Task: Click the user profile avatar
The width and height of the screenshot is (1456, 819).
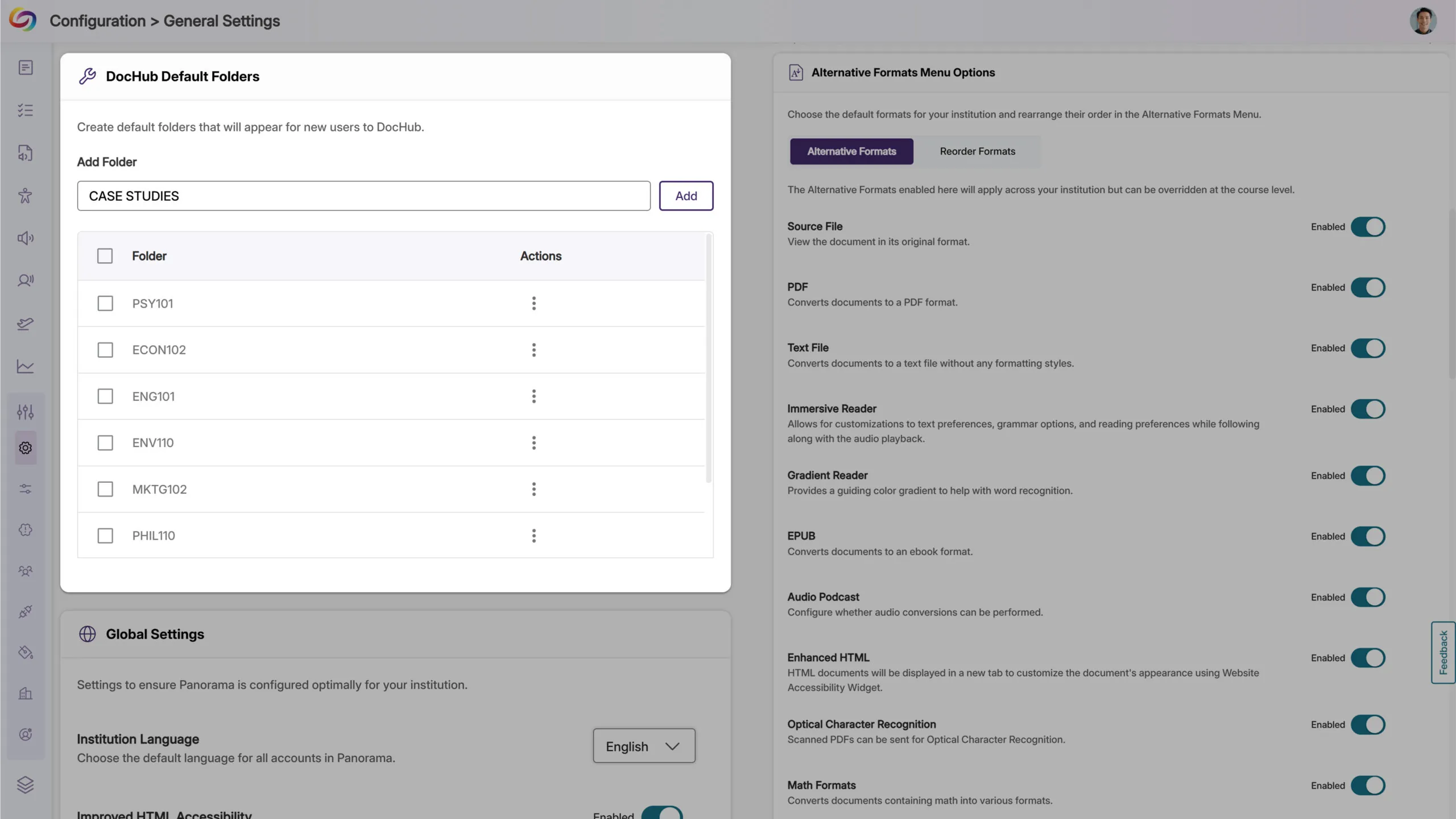Action: (1422, 21)
